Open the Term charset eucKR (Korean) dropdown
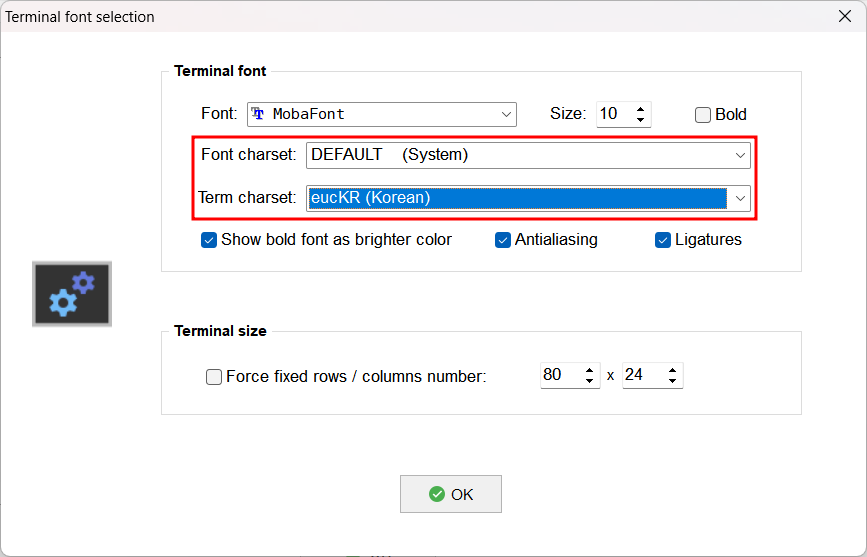The image size is (867, 557). tap(528, 198)
